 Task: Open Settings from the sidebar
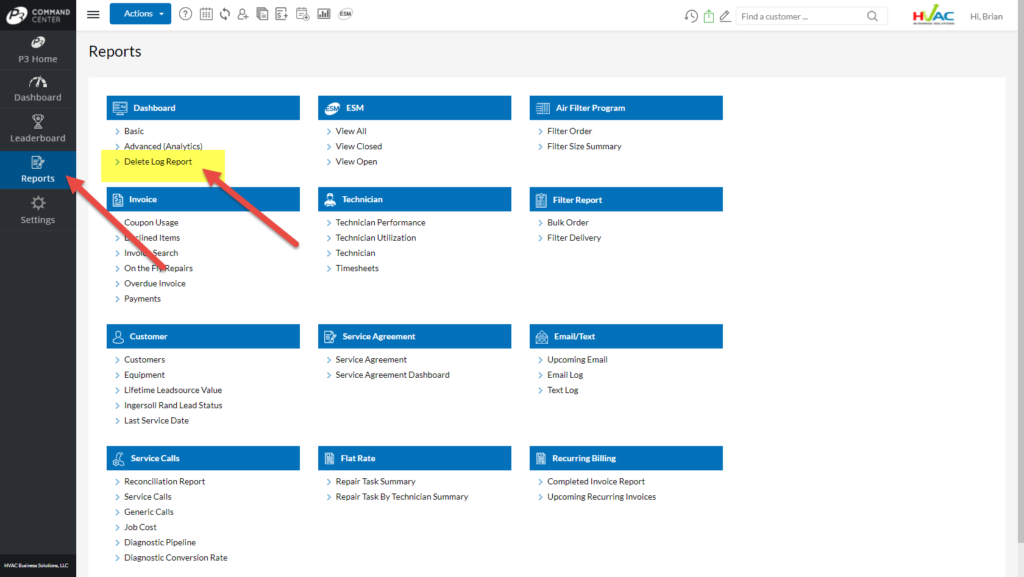(x=37, y=207)
